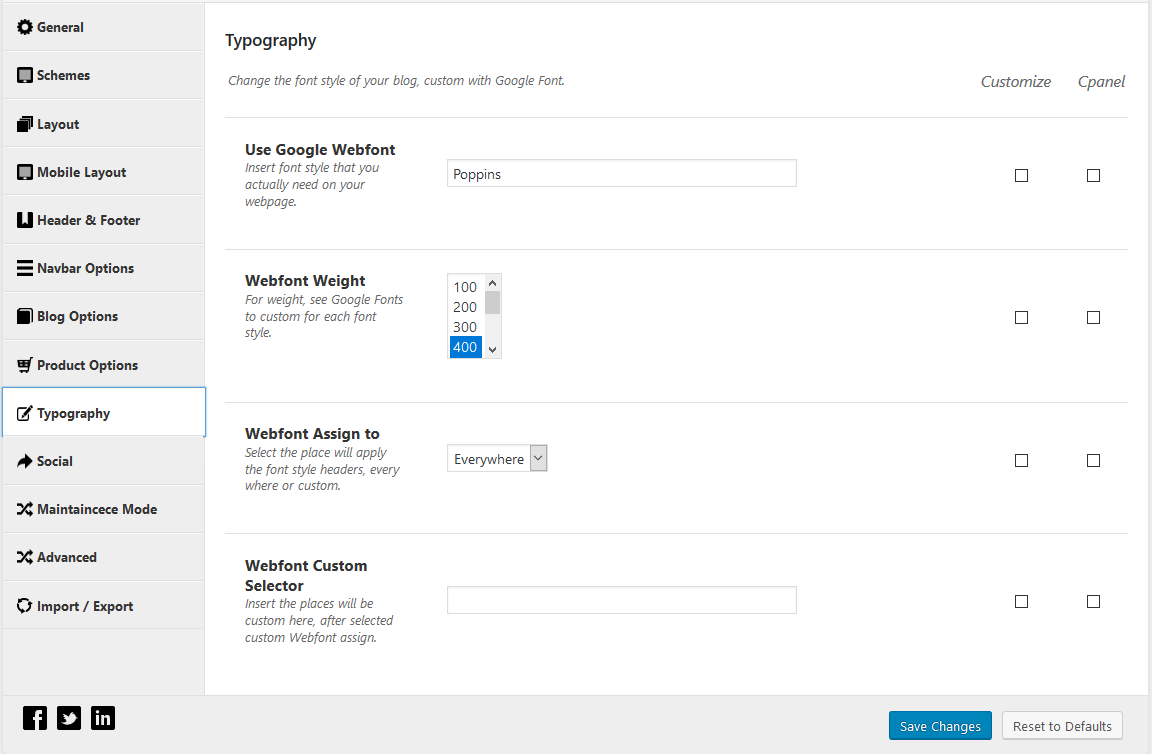1152x754 pixels.
Task: Click the Import / Export refresh icon
Action: 25,606
